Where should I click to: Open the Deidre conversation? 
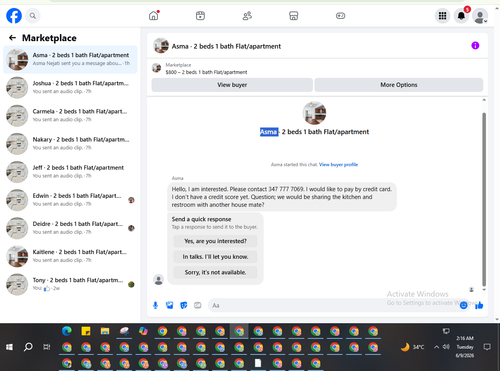[x=70, y=228]
